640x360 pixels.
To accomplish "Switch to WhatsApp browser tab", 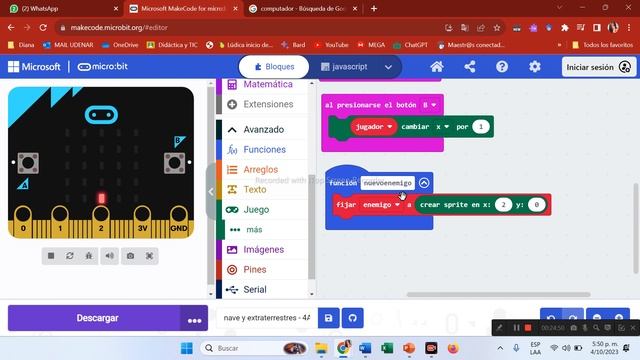I will [63, 9].
